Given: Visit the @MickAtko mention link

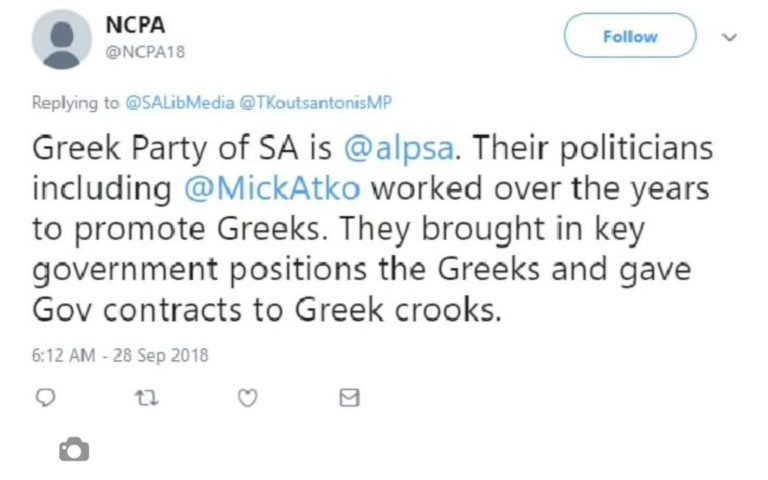Looking at the screenshot, I should [272, 189].
